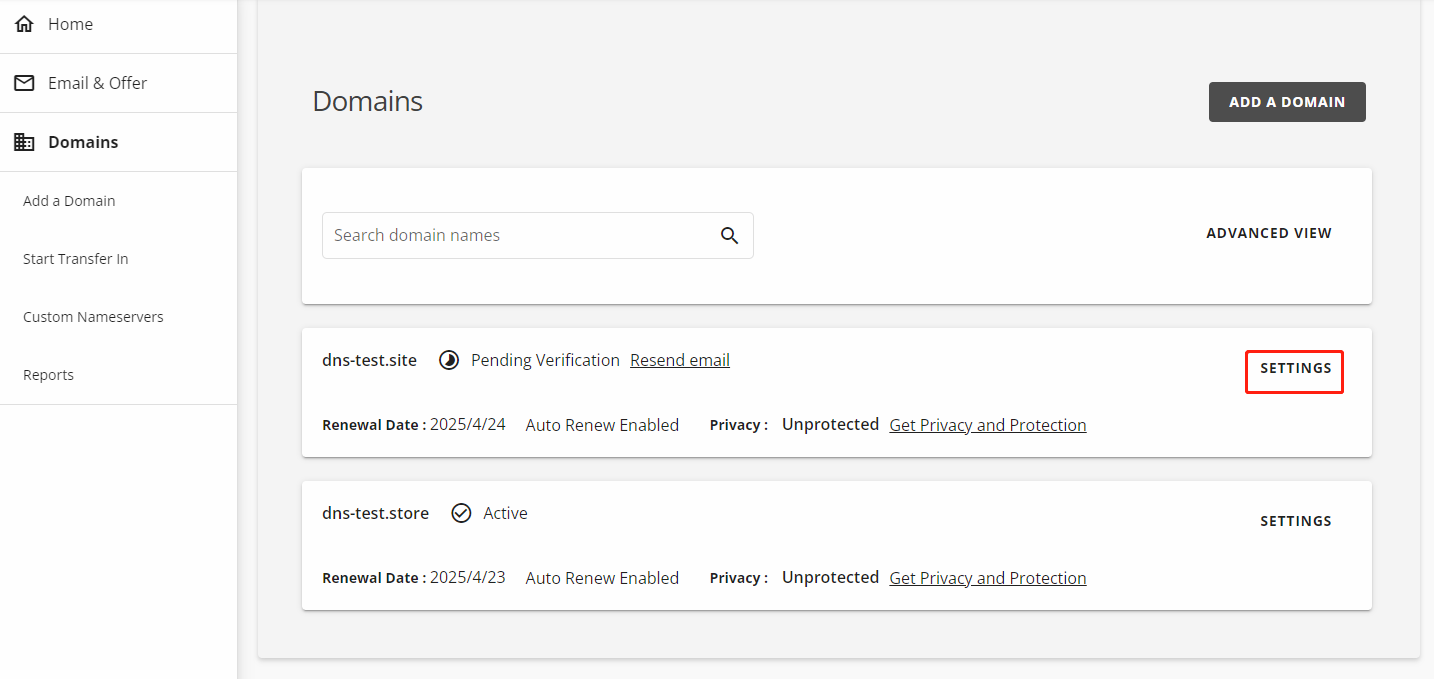The height and width of the screenshot is (679, 1434).
Task: Open SETTINGS for dns-test.site
Action: point(1295,369)
